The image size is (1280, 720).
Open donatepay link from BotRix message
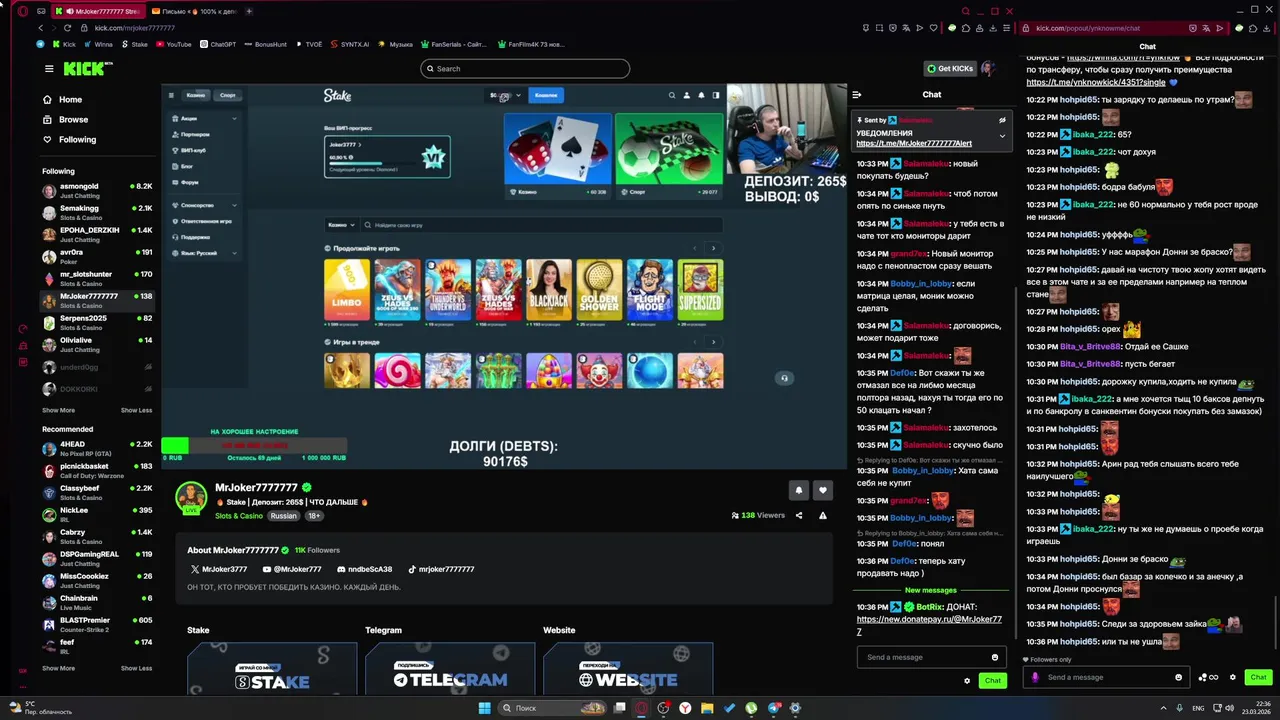click(x=929, y=625)
